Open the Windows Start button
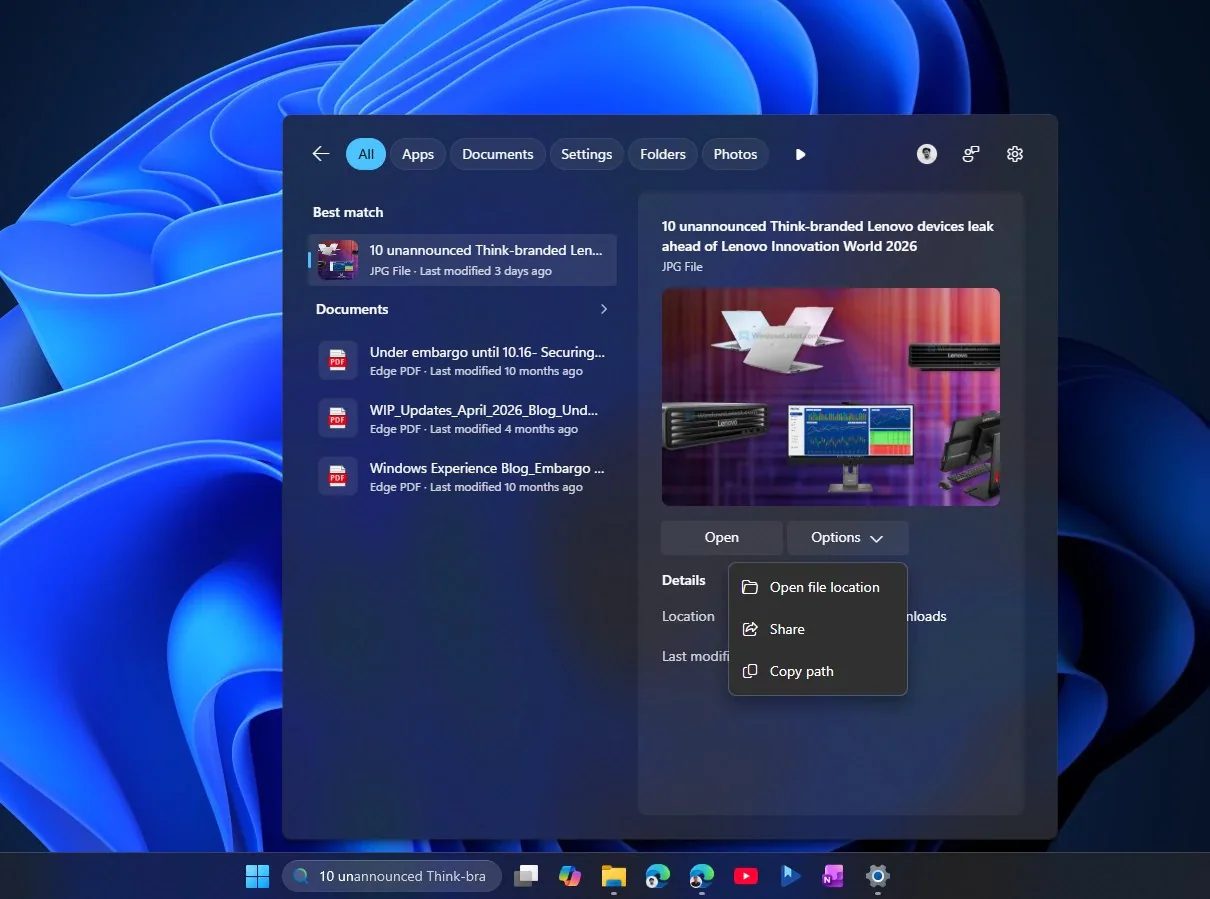 [x=258, y=876]
